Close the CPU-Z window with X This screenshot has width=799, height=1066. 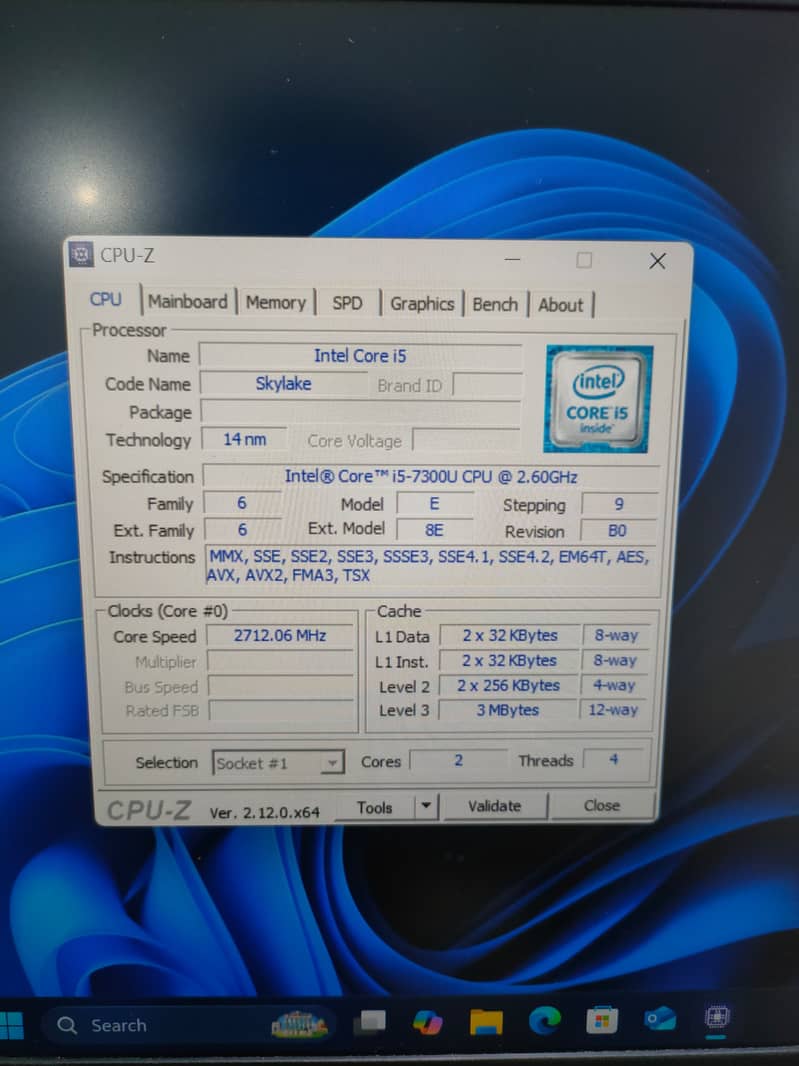(x=657, y=261)
